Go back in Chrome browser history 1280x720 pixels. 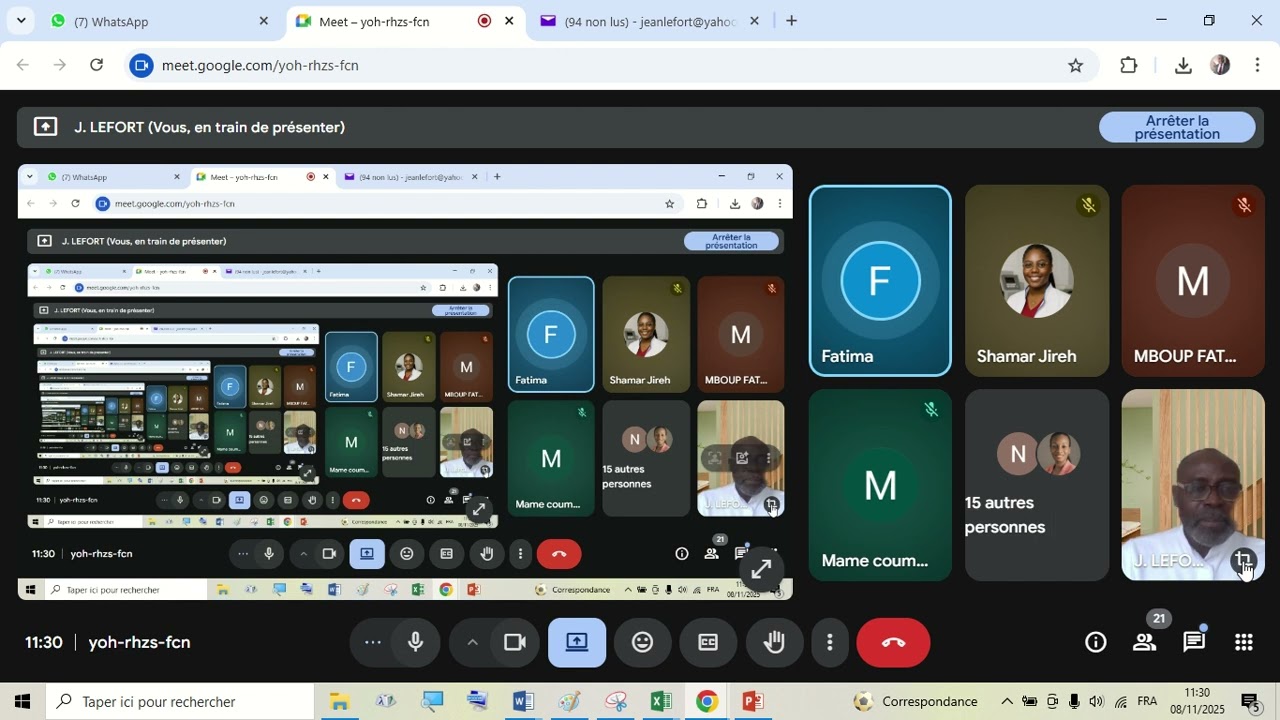pyautogui.click(x=23, y=65)
